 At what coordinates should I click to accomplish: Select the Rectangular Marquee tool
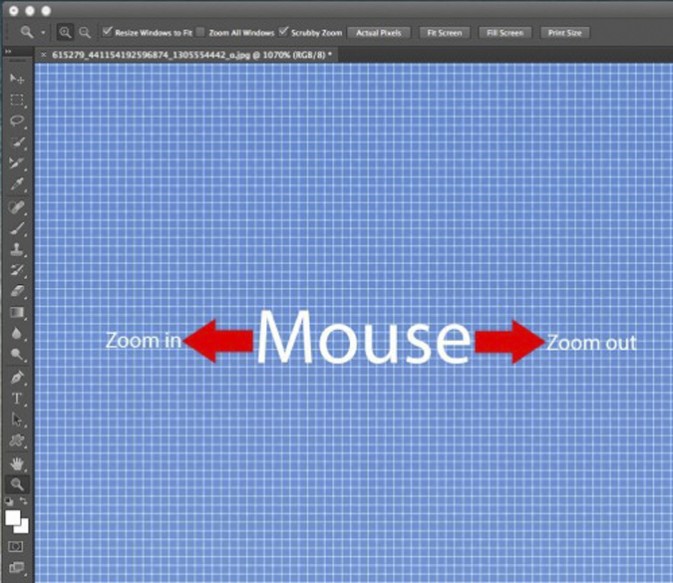click(17, 100)
